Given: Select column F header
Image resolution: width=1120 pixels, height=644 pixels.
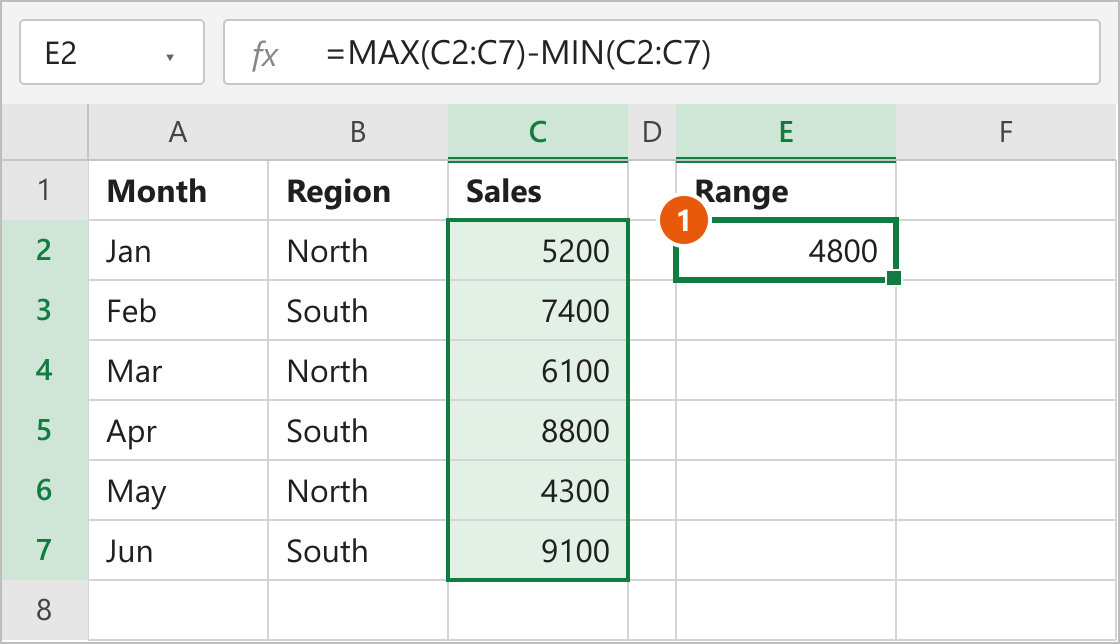Looking at the screenshot, I should (1006, 132).
